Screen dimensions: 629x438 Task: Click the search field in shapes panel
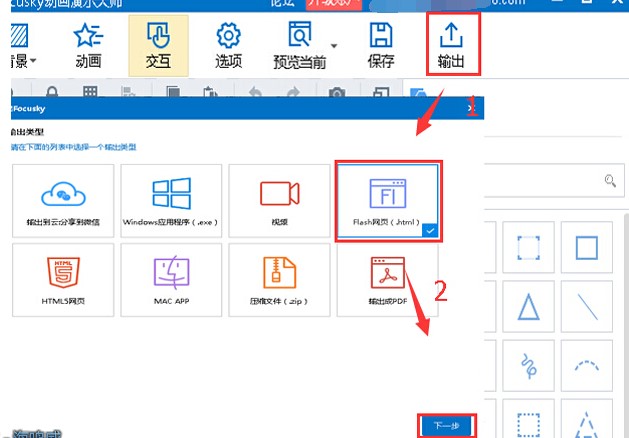click(554, 180)
